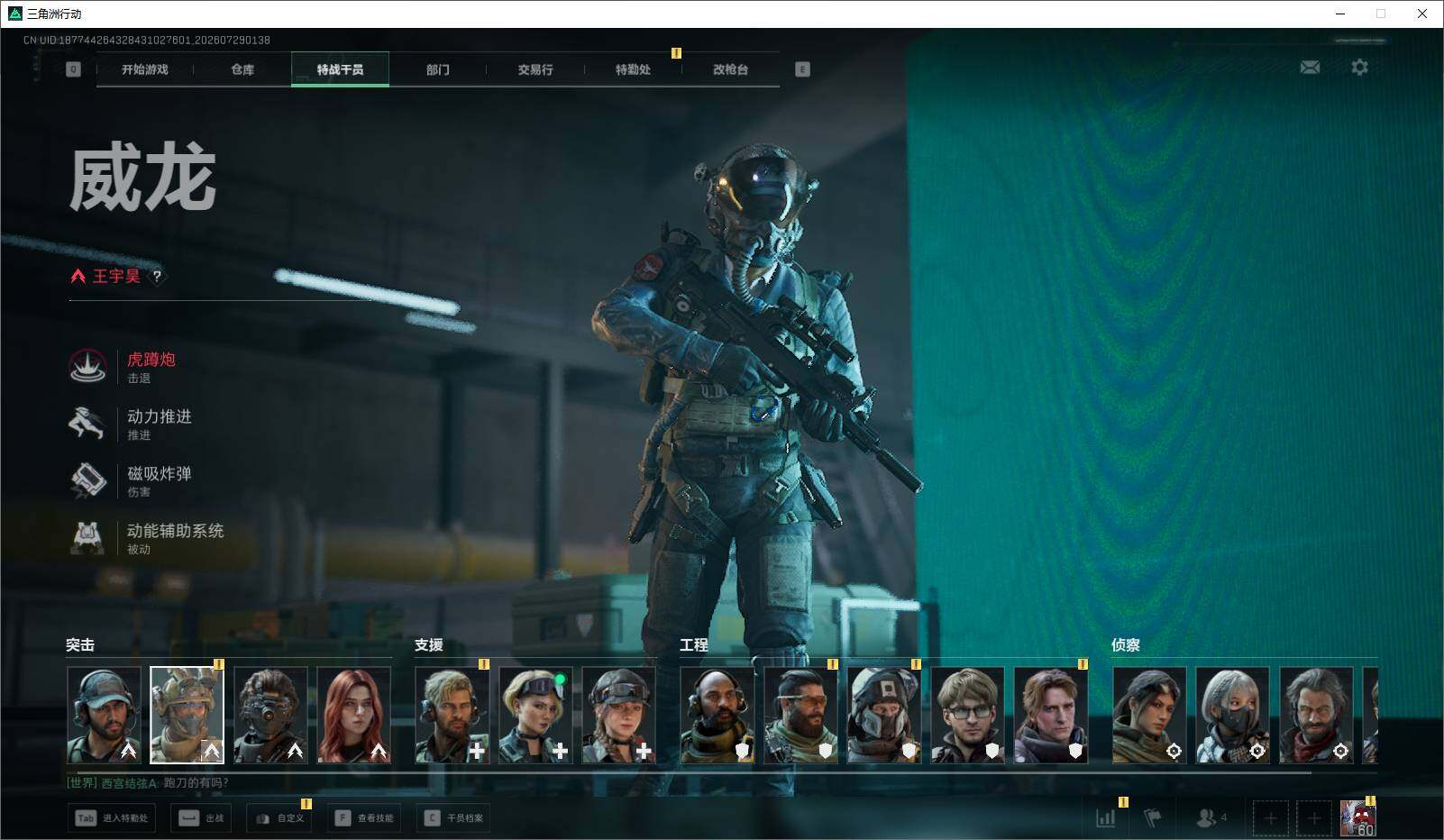
Task: Switch to the 仓库 tab
Action: (242, 69)
